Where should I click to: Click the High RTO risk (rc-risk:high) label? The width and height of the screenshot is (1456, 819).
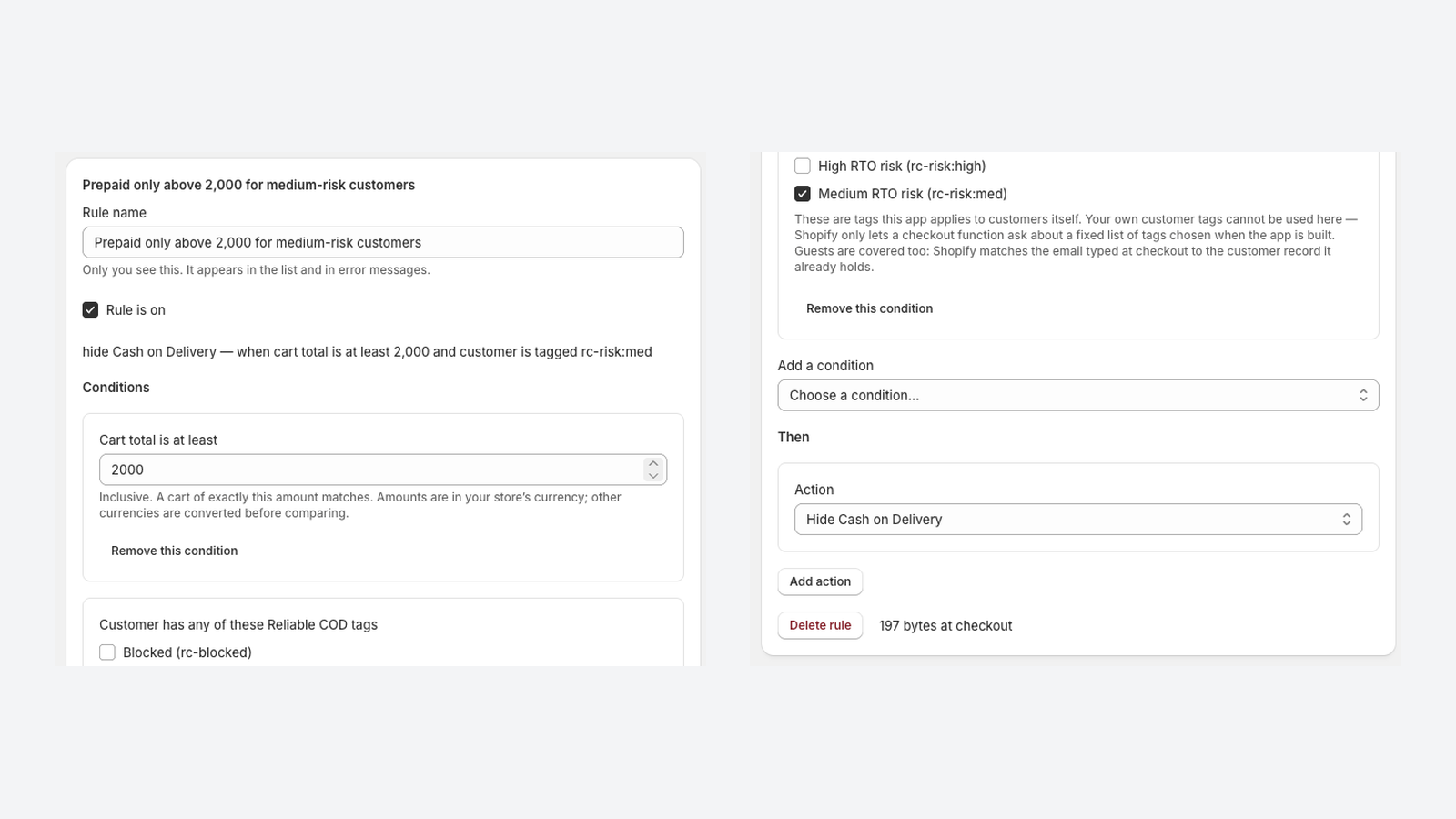[902, 167]
